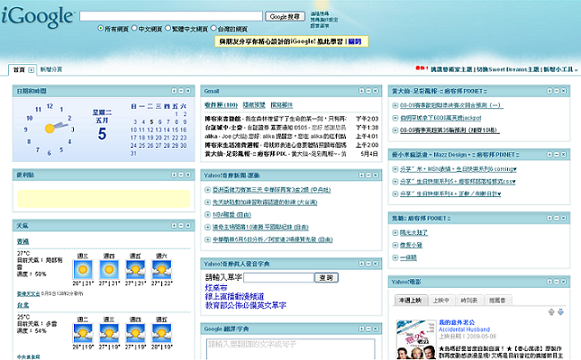Minimize the Yahoo!電影 movie widget
This screenshot has height=360, width=581.
557,282
